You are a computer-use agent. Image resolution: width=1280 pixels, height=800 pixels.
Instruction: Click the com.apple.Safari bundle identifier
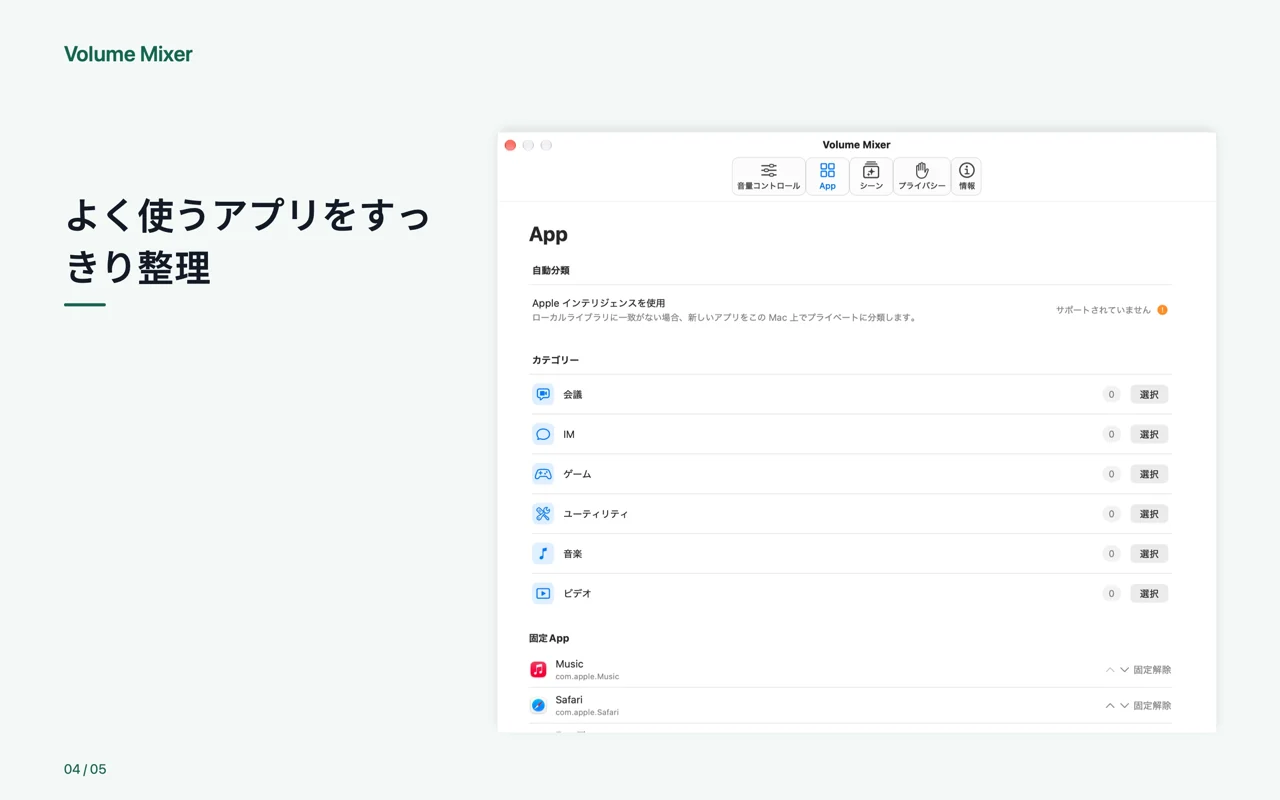tap(587, 713)
